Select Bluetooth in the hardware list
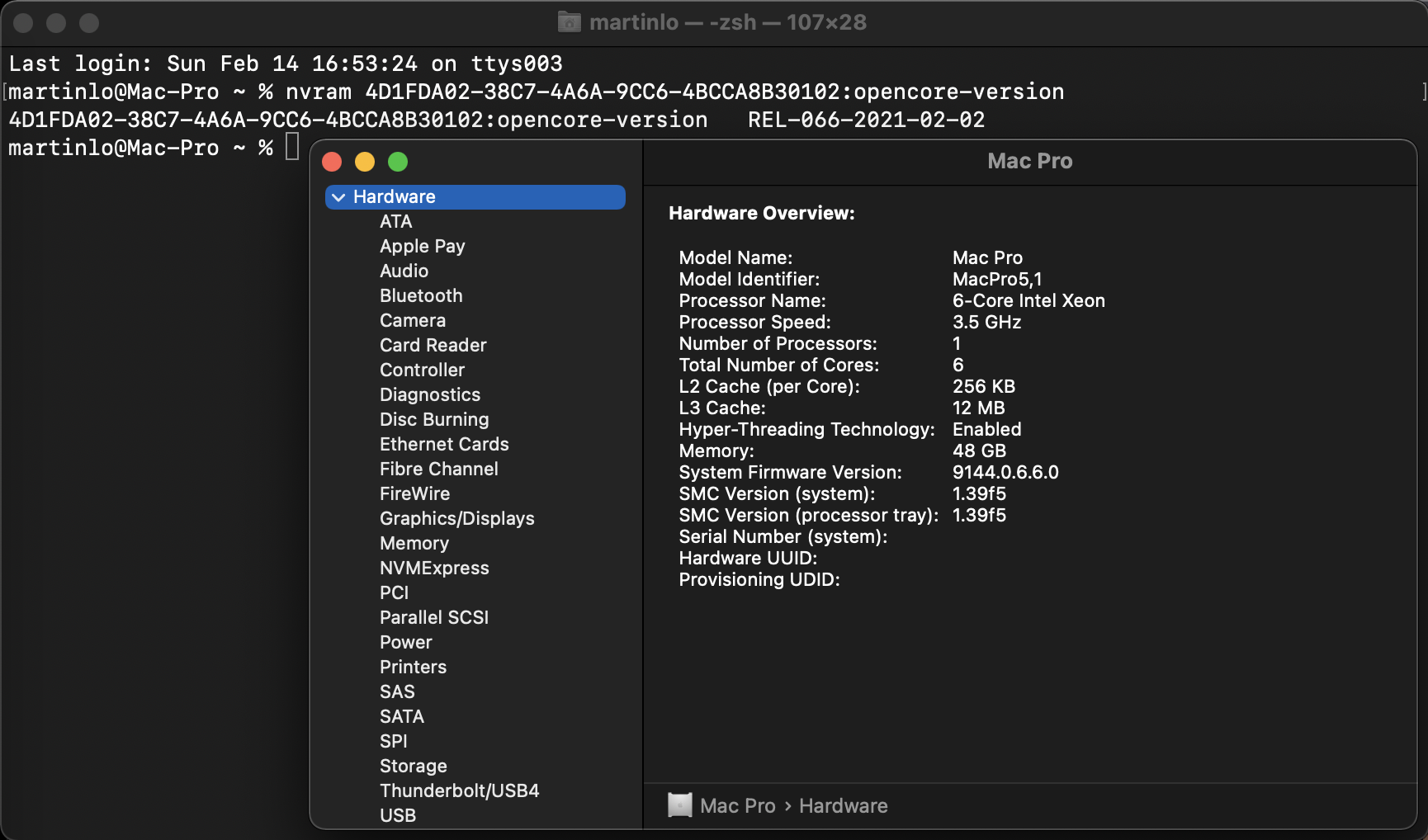Image resolution: width=1428 pixels, height=840 pixels. point(421,296)
